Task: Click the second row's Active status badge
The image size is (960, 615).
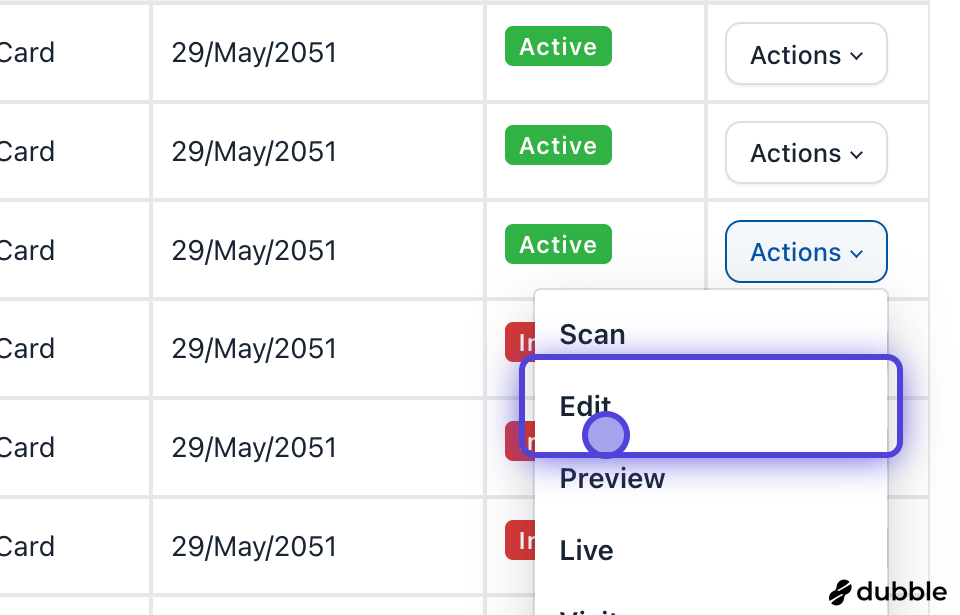Action: pos(558,146)
